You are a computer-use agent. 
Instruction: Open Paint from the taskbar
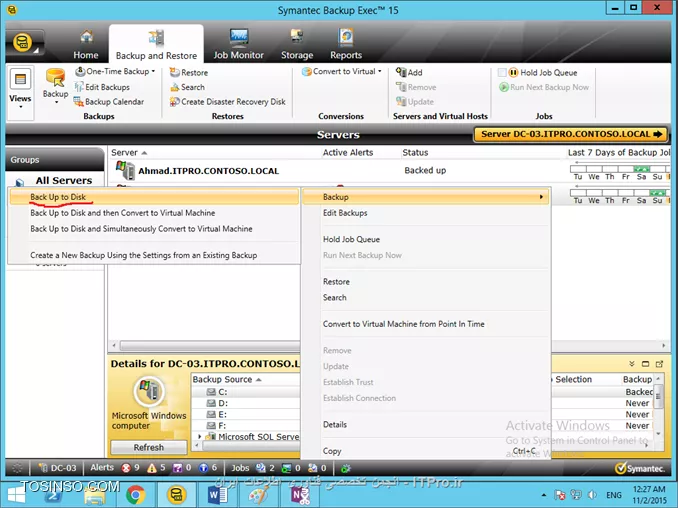tap(259, 495)
